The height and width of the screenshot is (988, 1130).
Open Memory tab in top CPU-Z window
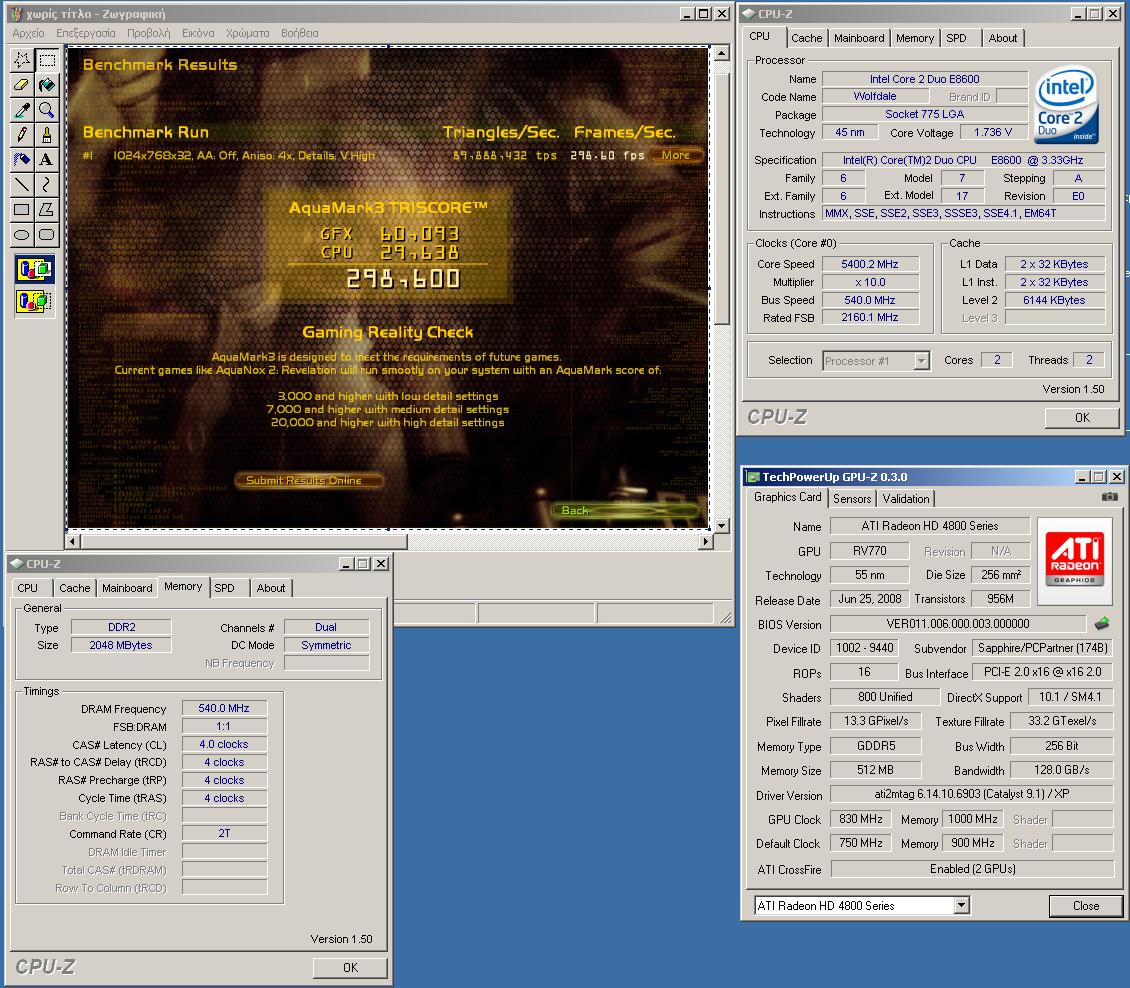[915, 38]
